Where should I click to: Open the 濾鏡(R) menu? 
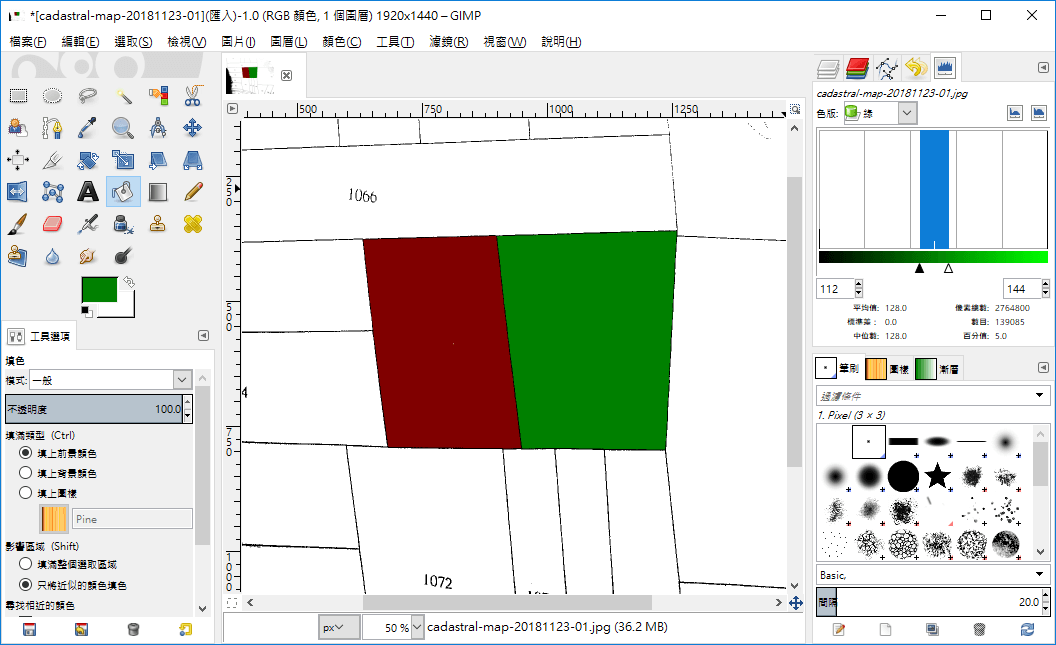click(x=448, y=42)
